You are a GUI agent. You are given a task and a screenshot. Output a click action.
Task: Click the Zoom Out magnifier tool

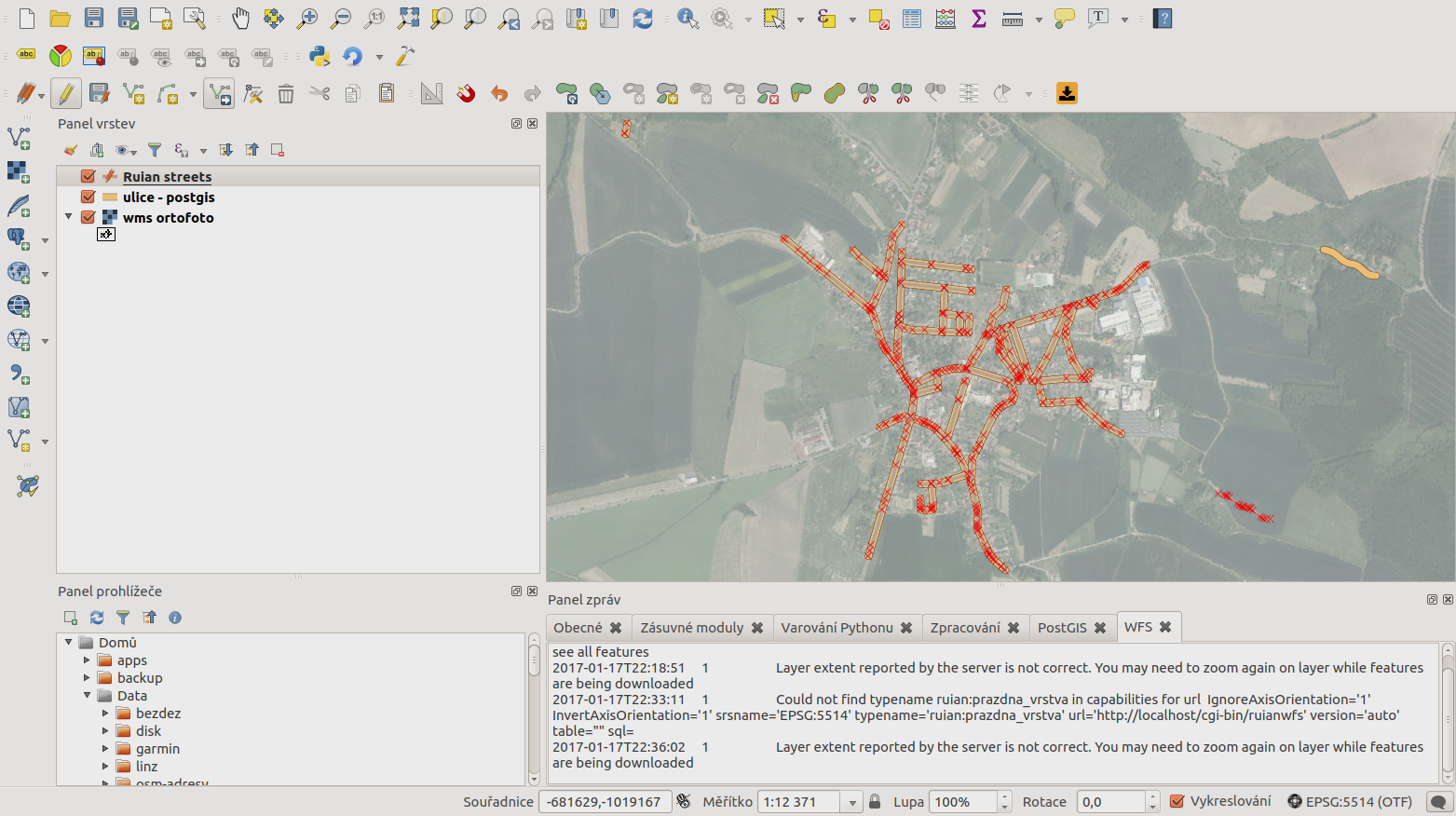[x=341, y=19]
